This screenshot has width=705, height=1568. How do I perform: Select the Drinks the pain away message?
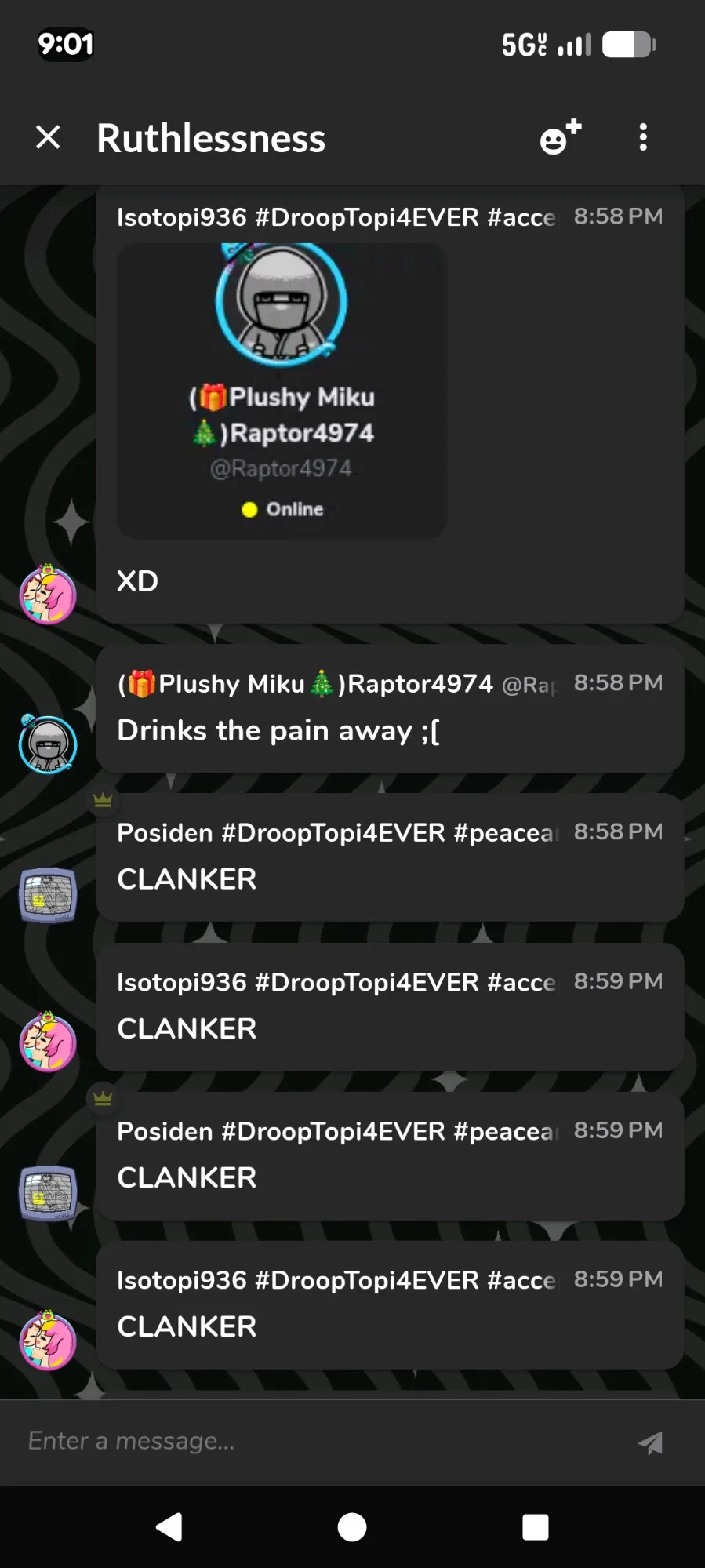click(278, 731)
